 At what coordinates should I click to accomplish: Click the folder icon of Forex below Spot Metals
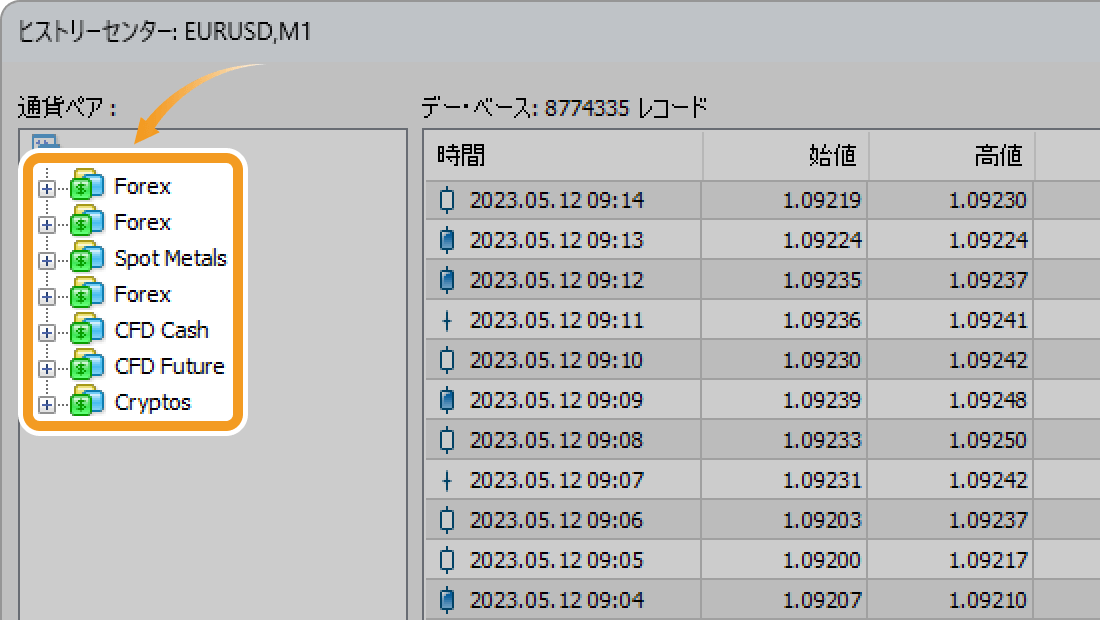tap(87, 293)
